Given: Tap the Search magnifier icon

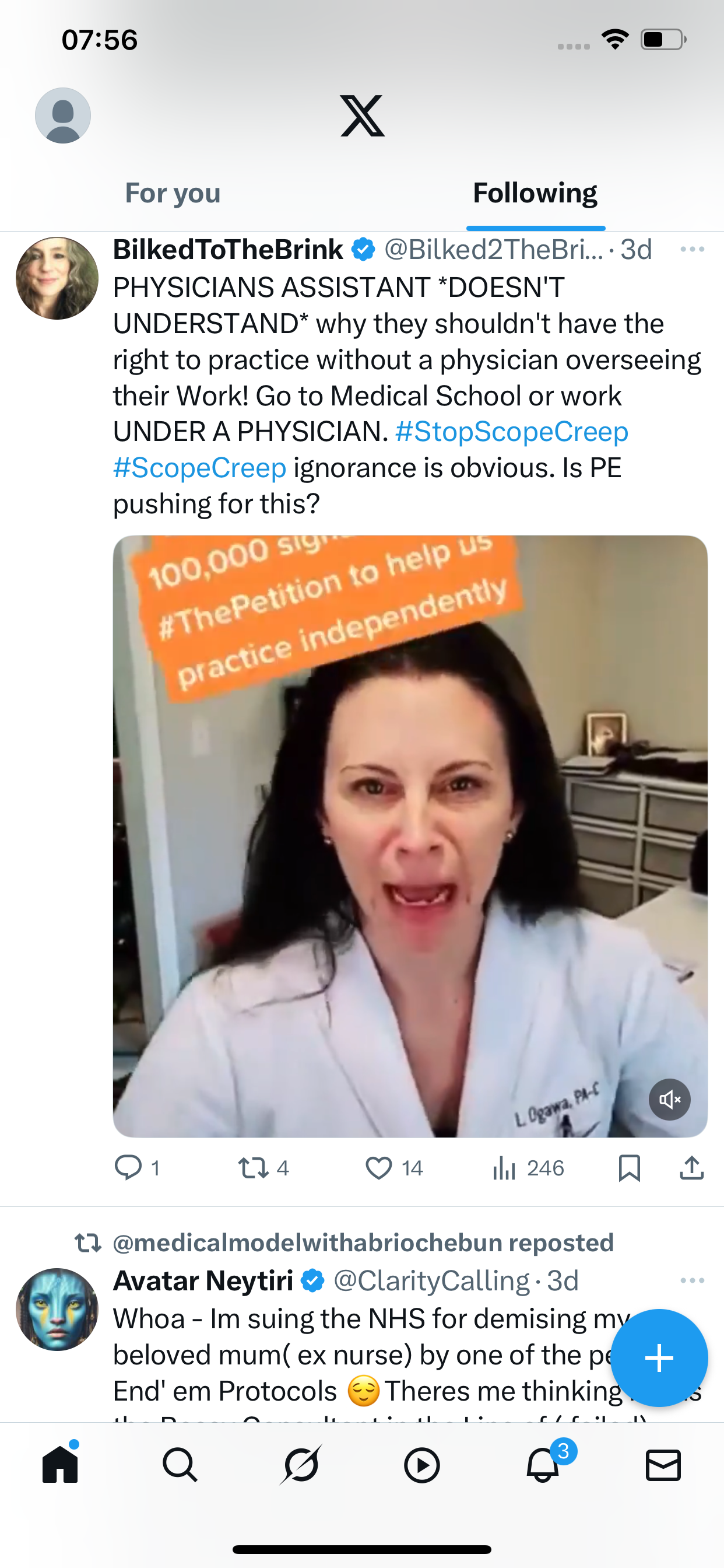Looking at the screenshot, I should pos(180,1465).
